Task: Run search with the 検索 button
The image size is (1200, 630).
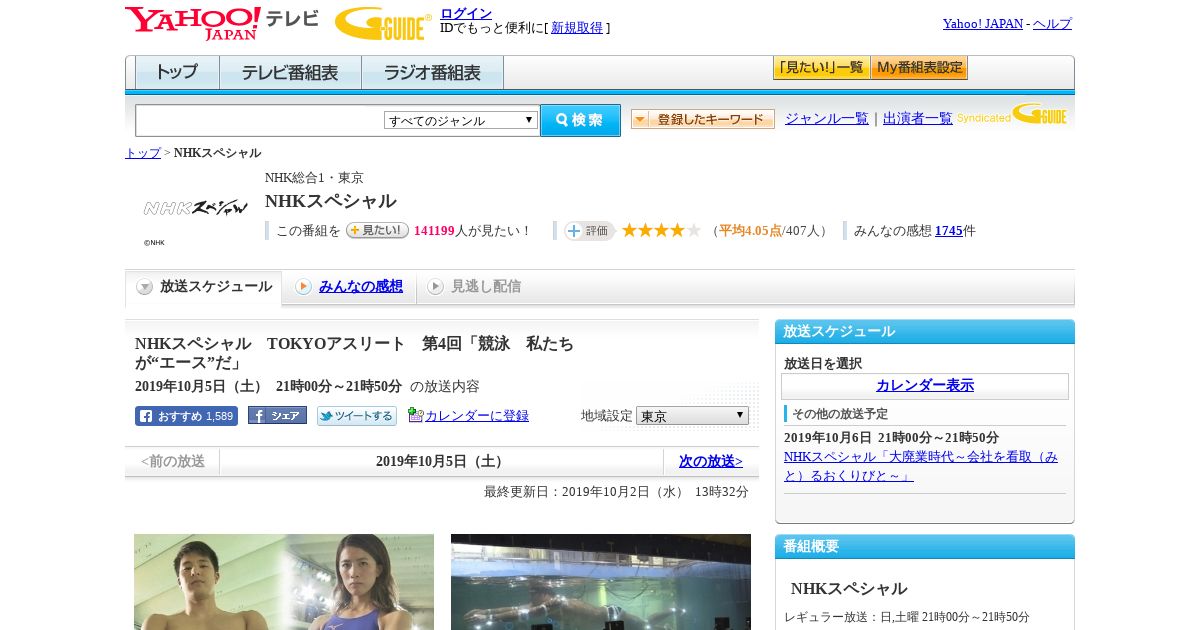Action: click(580, 120)
